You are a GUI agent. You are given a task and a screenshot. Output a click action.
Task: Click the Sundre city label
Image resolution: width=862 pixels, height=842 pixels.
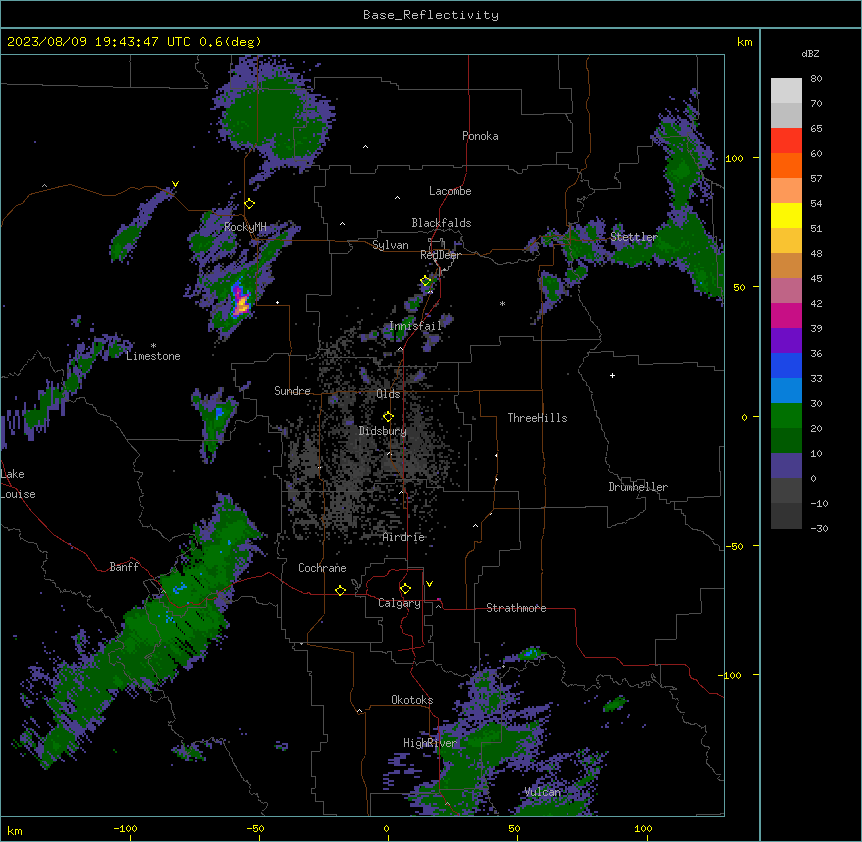292,391
